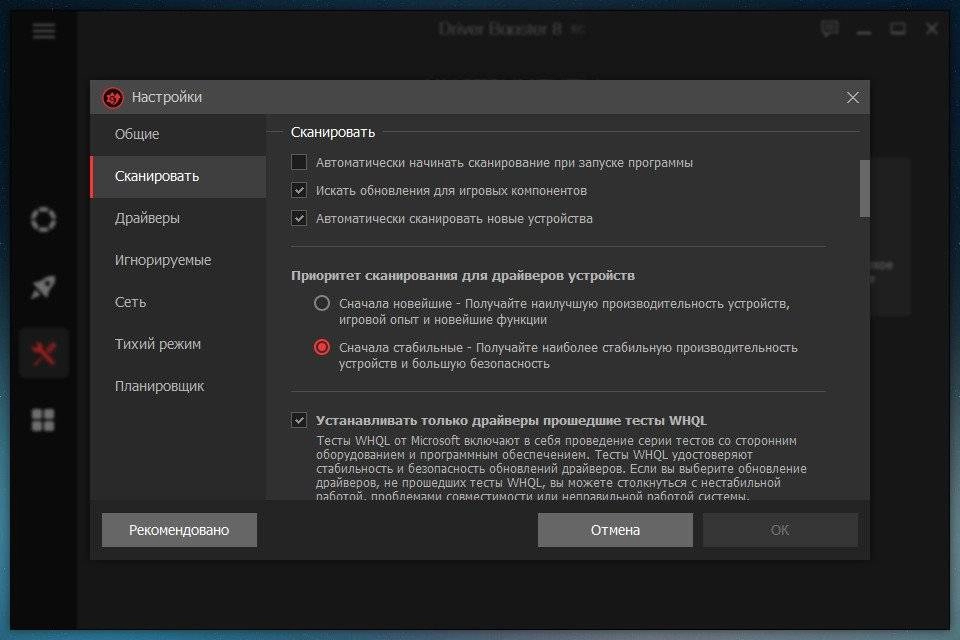960x640 pixels.
Task: Click the 'Сканировать' section heading text
Action: tap(333, 132)
